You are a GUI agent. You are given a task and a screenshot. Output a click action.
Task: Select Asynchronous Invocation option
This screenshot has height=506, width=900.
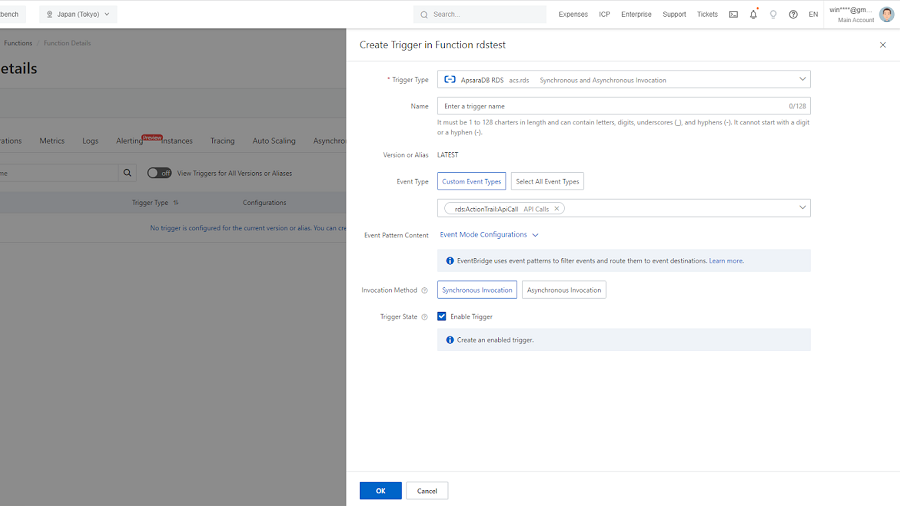(x=564, y=290)
